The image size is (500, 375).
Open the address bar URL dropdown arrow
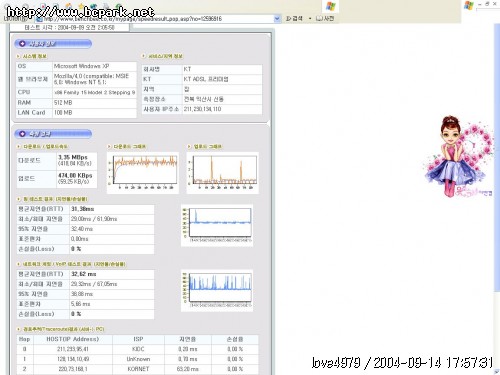tap(277, 19)
